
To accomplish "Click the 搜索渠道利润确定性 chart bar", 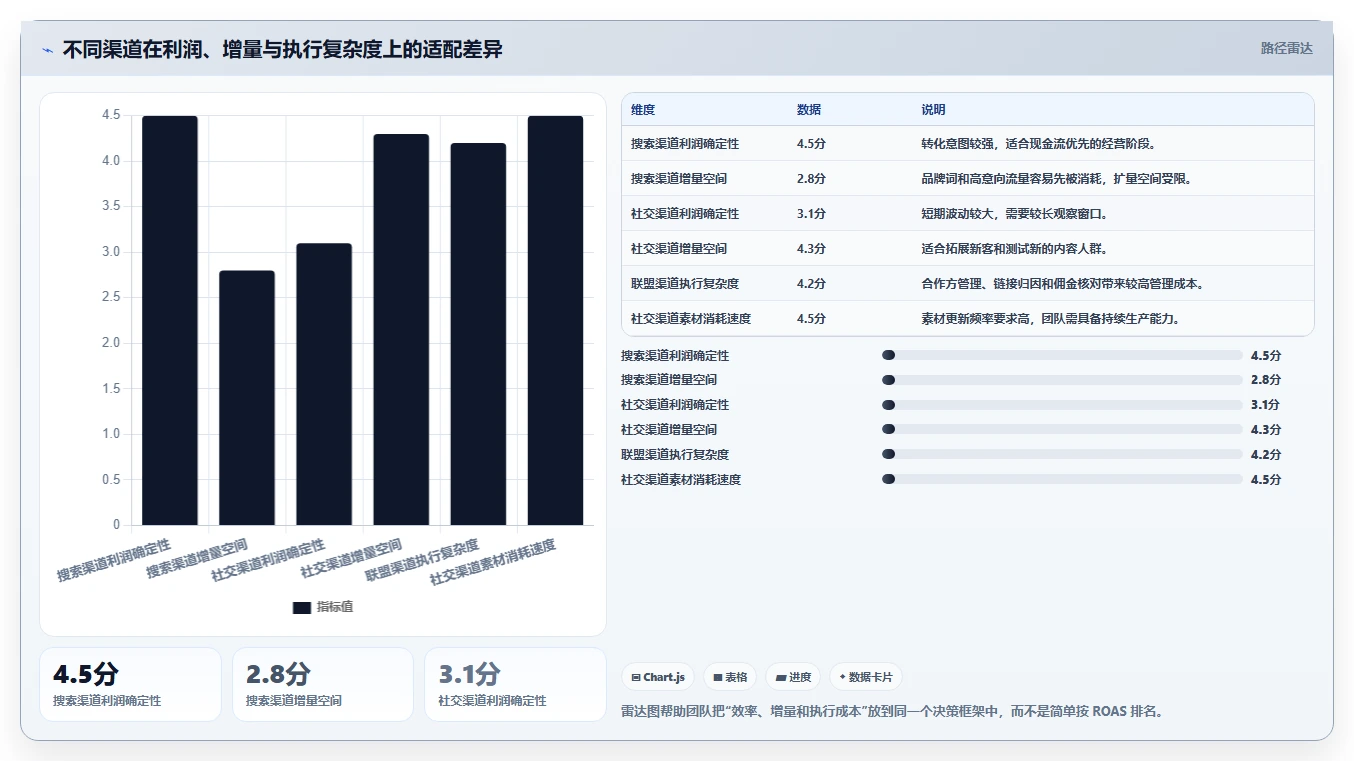I will pyautogui.click(x=170, y=320).
